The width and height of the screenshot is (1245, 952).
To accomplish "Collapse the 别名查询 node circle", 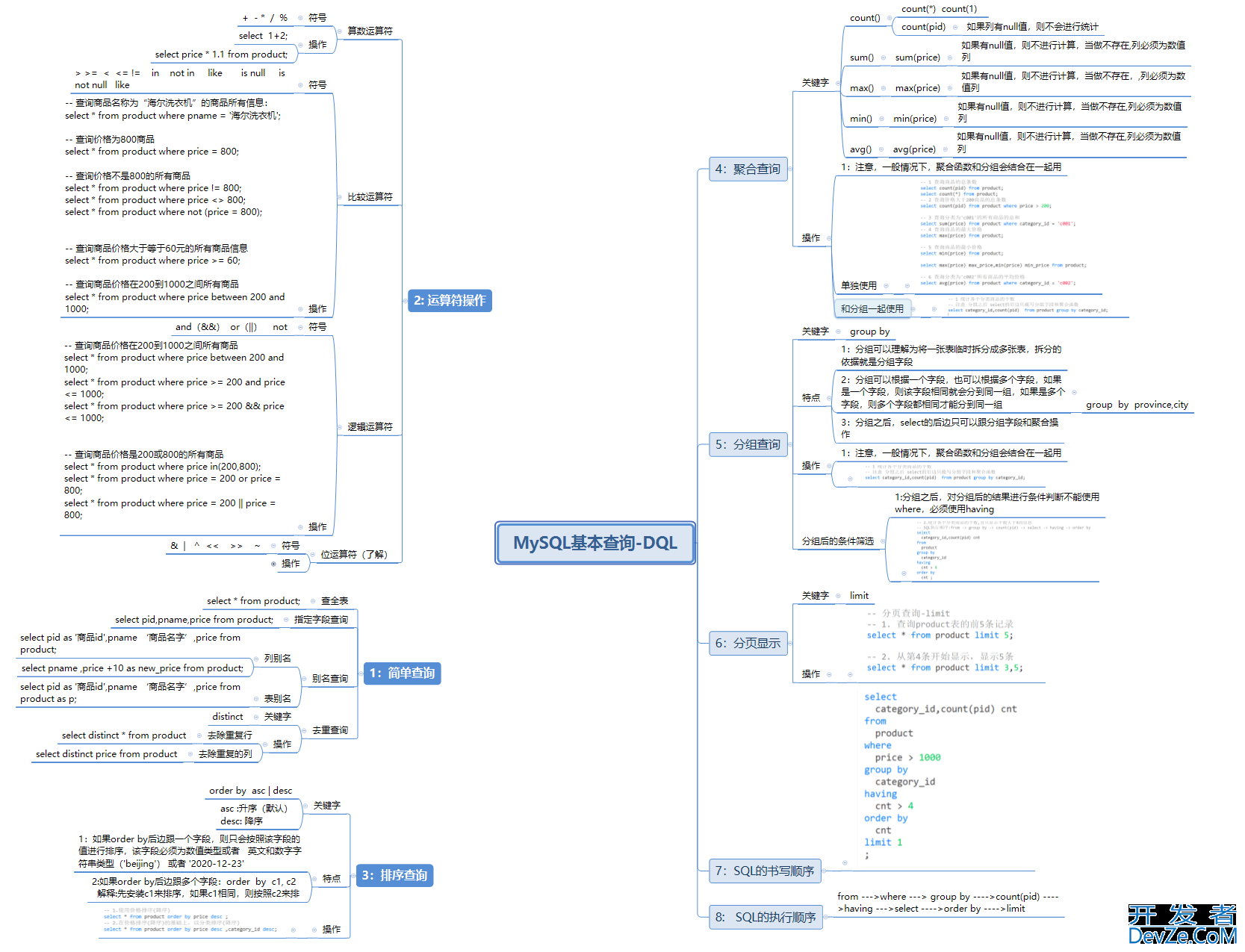I will pyautogui.click(x=303, y=679).
